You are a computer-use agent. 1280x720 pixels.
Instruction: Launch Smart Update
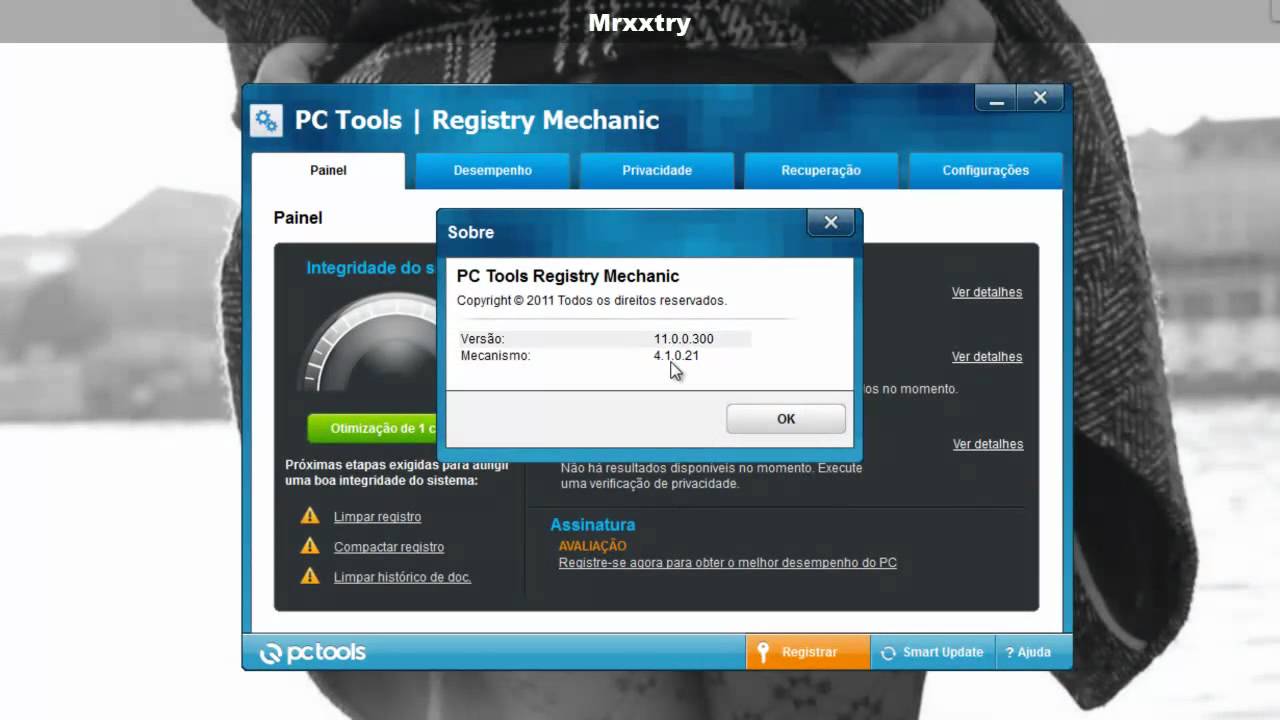[x=932, y=652]
